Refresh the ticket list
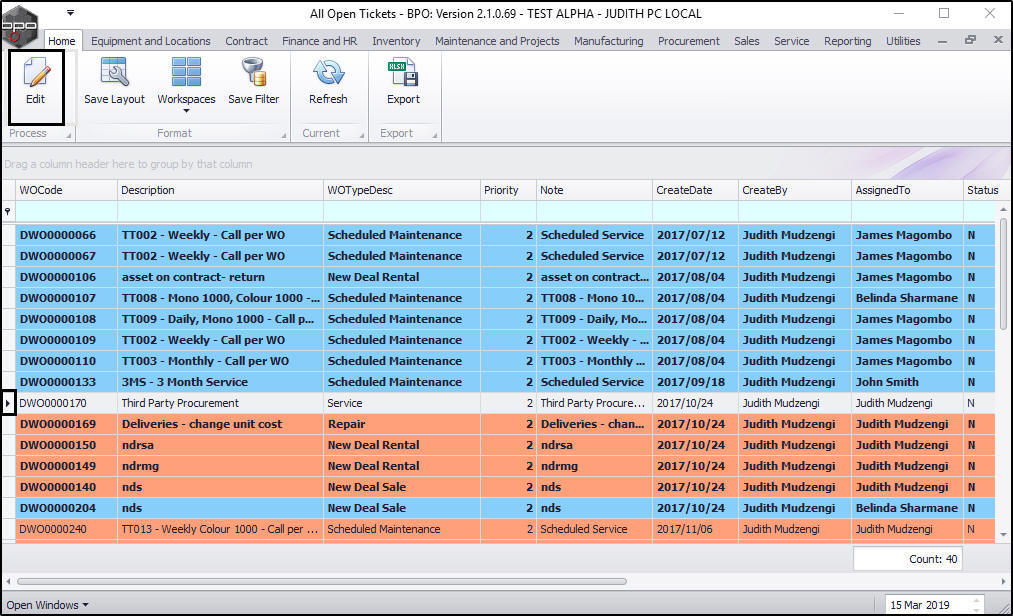Viewport: 1013px width, 616px height. pos(328,81)
